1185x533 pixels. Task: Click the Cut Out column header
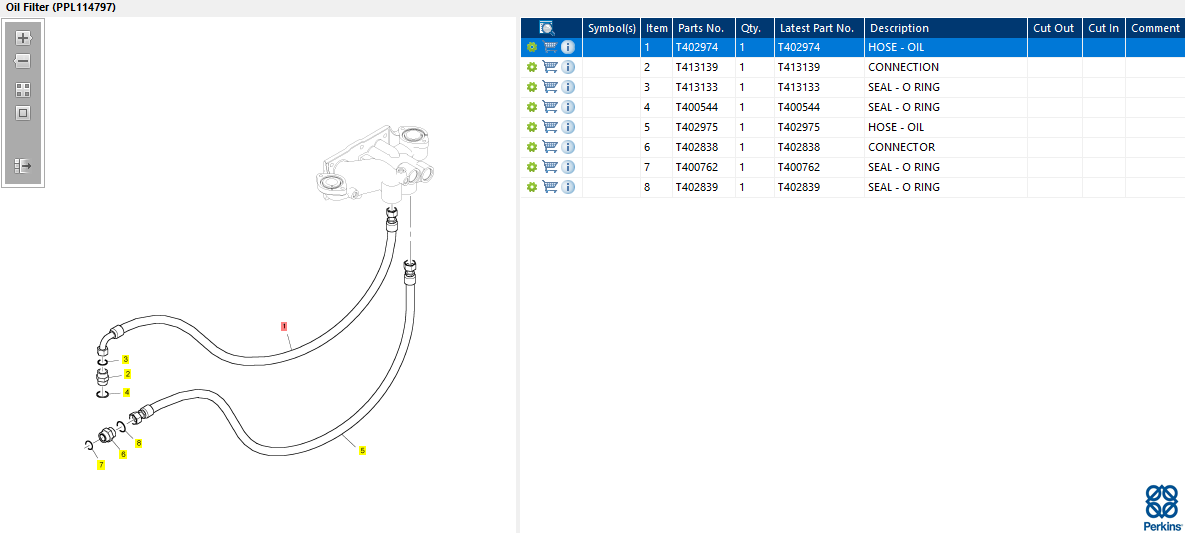point(1053,29)
